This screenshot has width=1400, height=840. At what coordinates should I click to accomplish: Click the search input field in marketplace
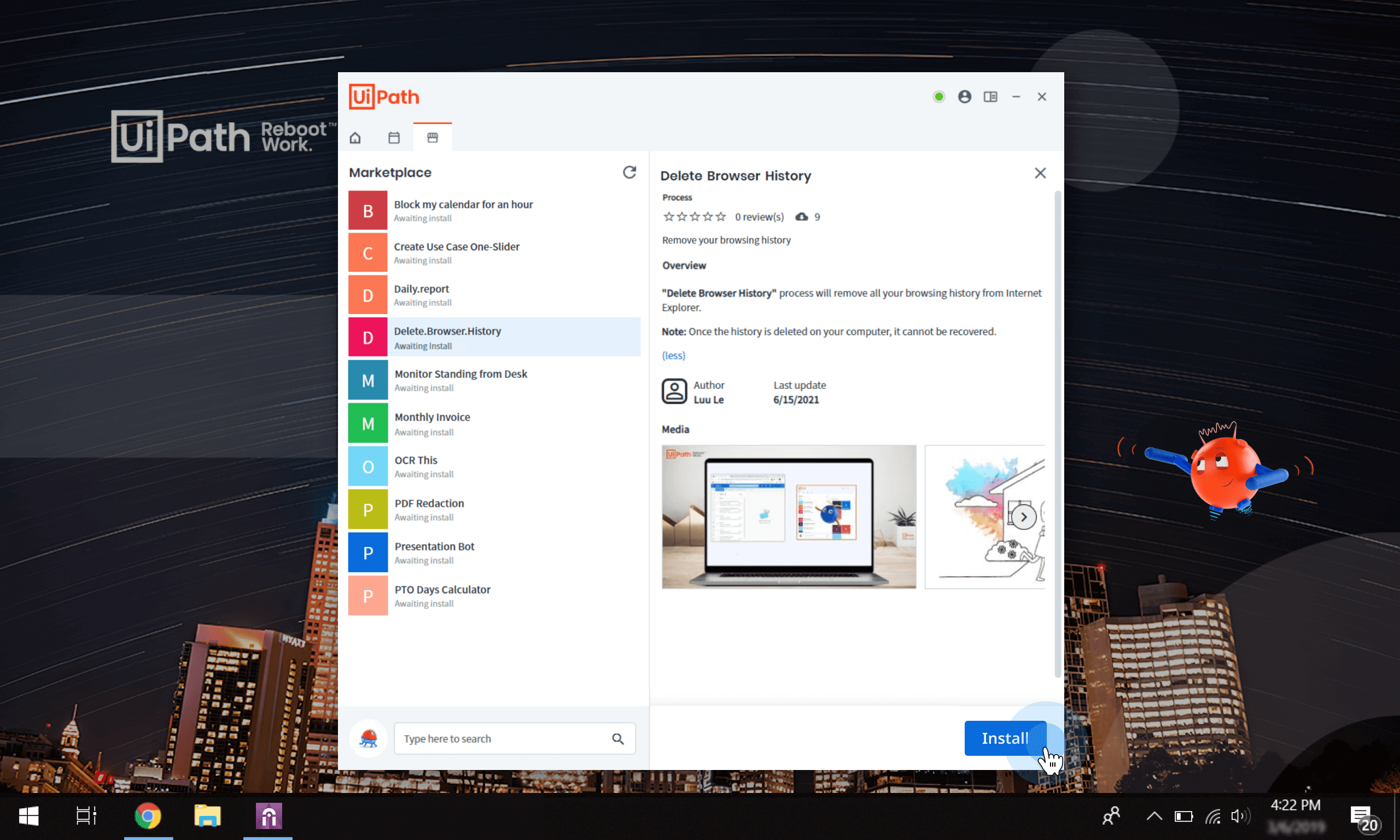(x=512, y=738)
